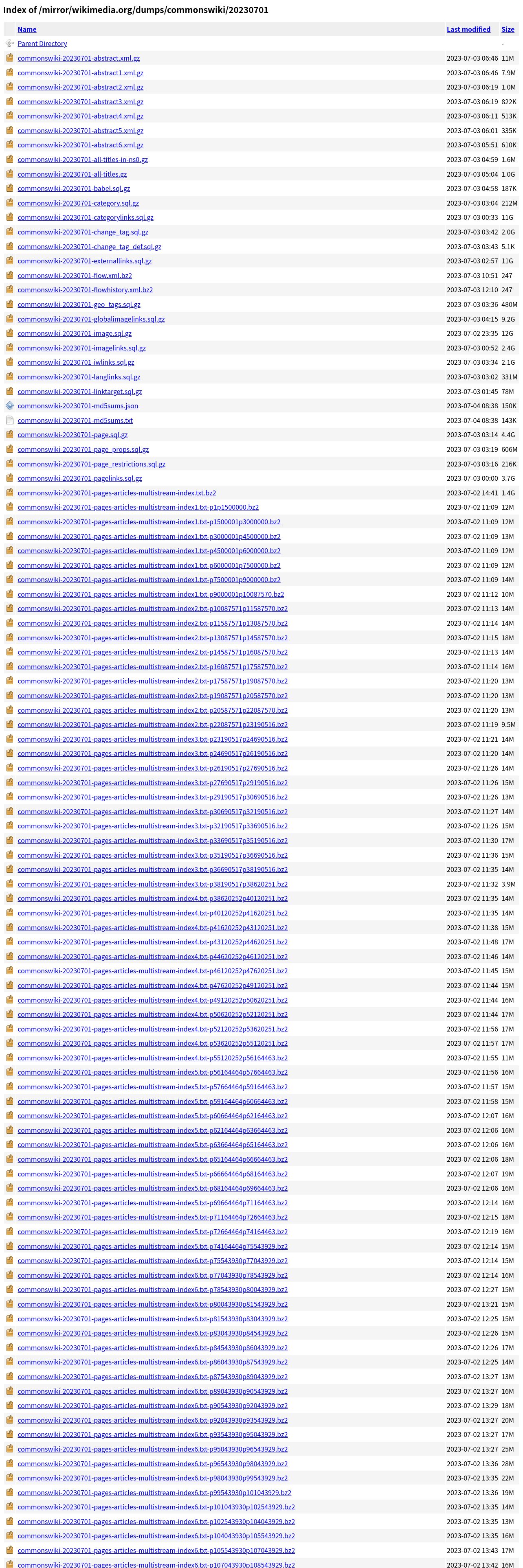Image resolution: width=523 pixels, height=1568 pixels.
Task: Click the archive icon beside categorylinks.sql.gz
Action: 10,217
